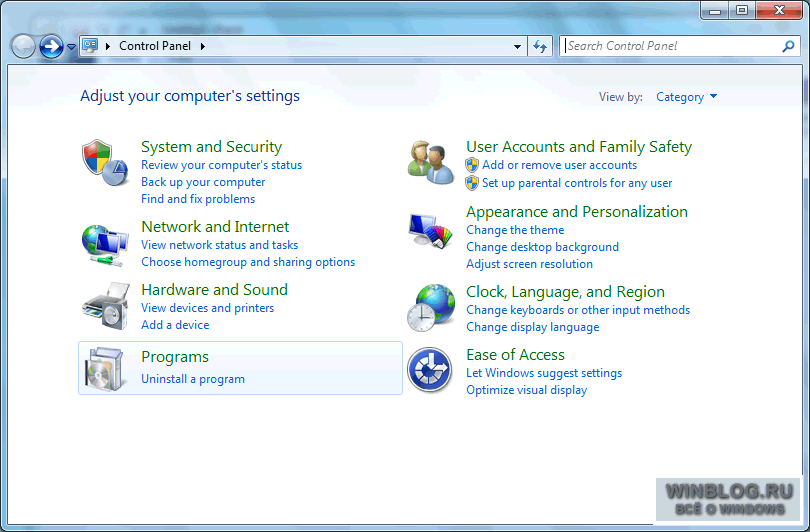Image resolution: width=810 pixels, height=532 pixels.
Task: Click Optimize visual display
Action: (526, 390)
